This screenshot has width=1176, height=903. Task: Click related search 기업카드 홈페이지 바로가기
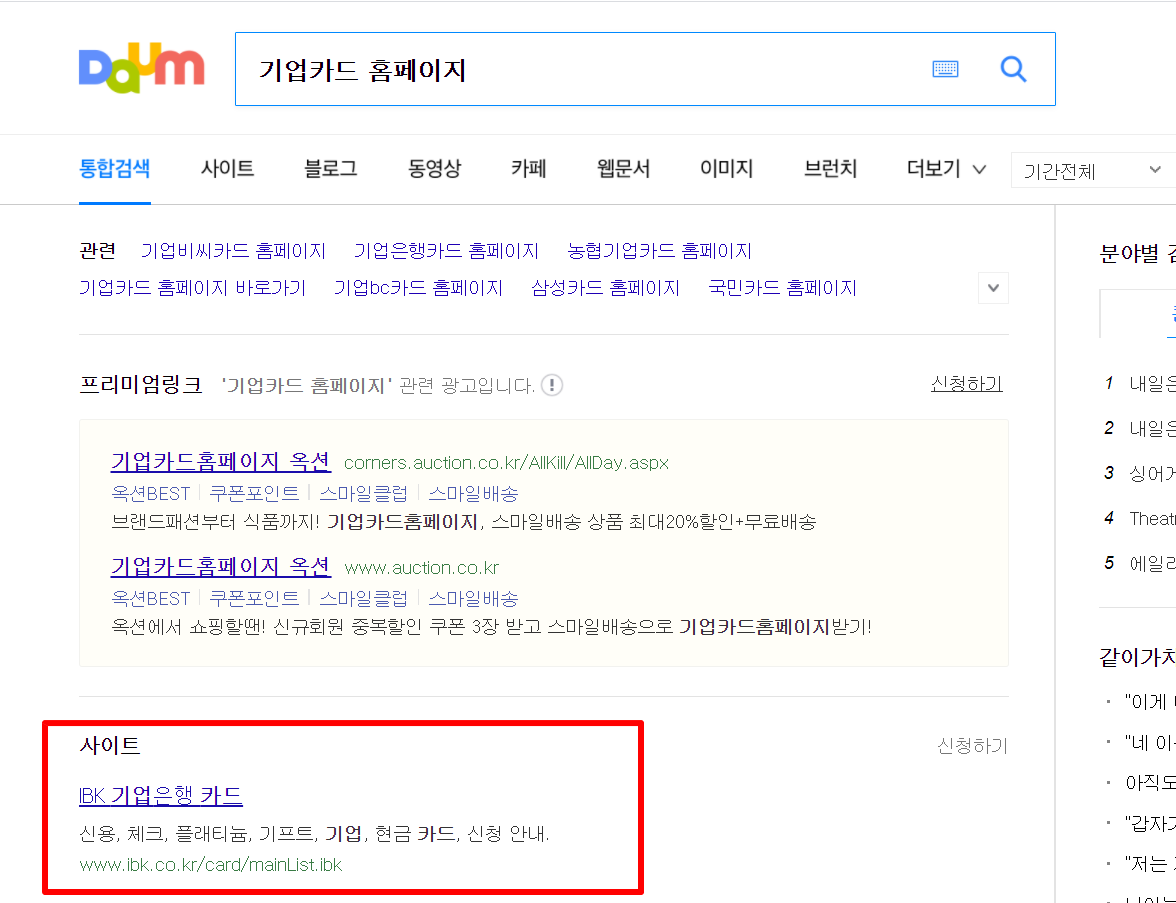pos(193,288)
